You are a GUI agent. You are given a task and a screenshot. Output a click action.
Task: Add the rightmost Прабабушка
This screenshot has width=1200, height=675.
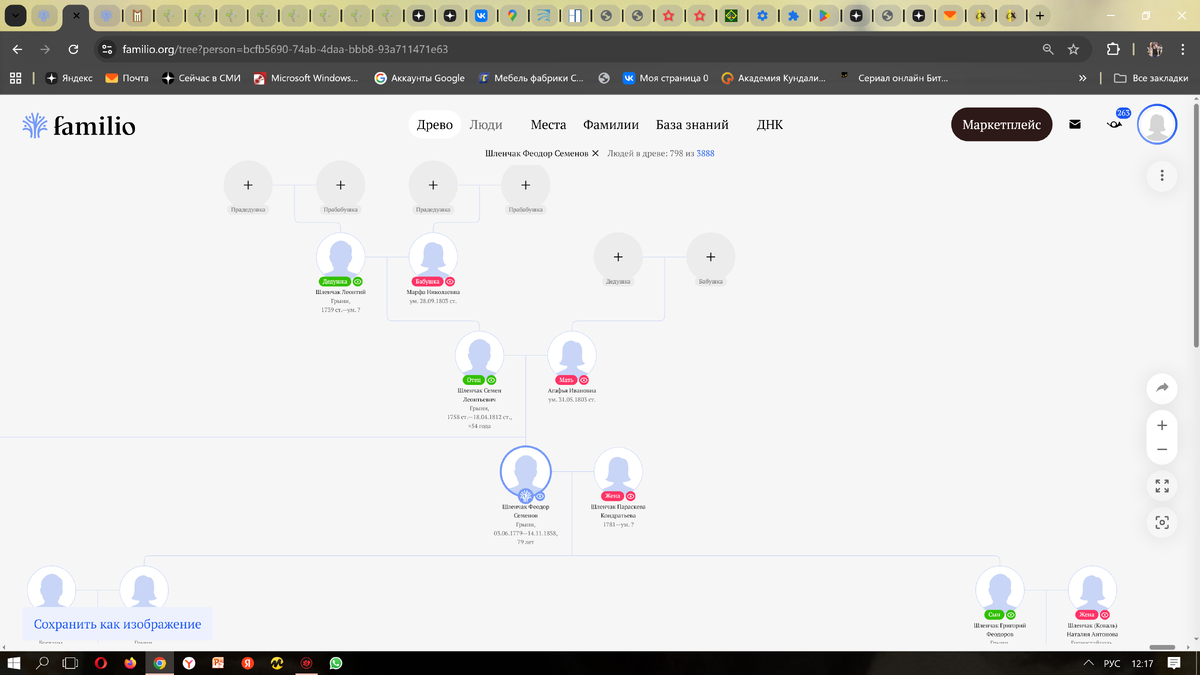tap(526, 185)
